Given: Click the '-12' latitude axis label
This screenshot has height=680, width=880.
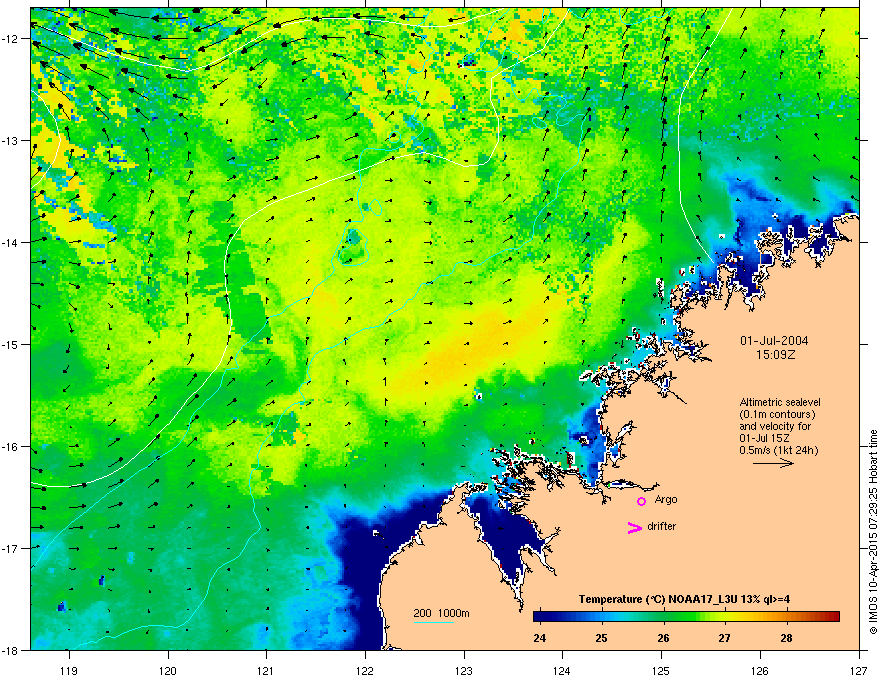Looking at the screenshot, I should [11, 39].
